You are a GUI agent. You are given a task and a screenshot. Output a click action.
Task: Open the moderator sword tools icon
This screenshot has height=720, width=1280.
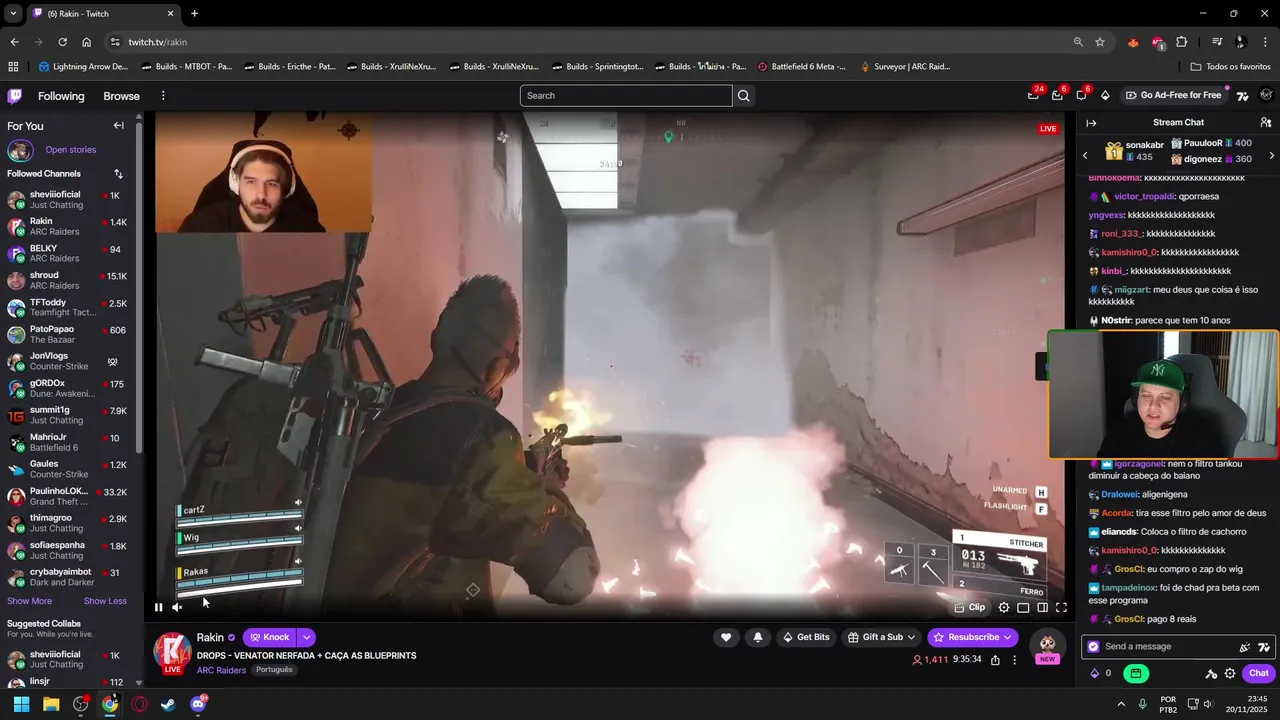(1211, 673)
